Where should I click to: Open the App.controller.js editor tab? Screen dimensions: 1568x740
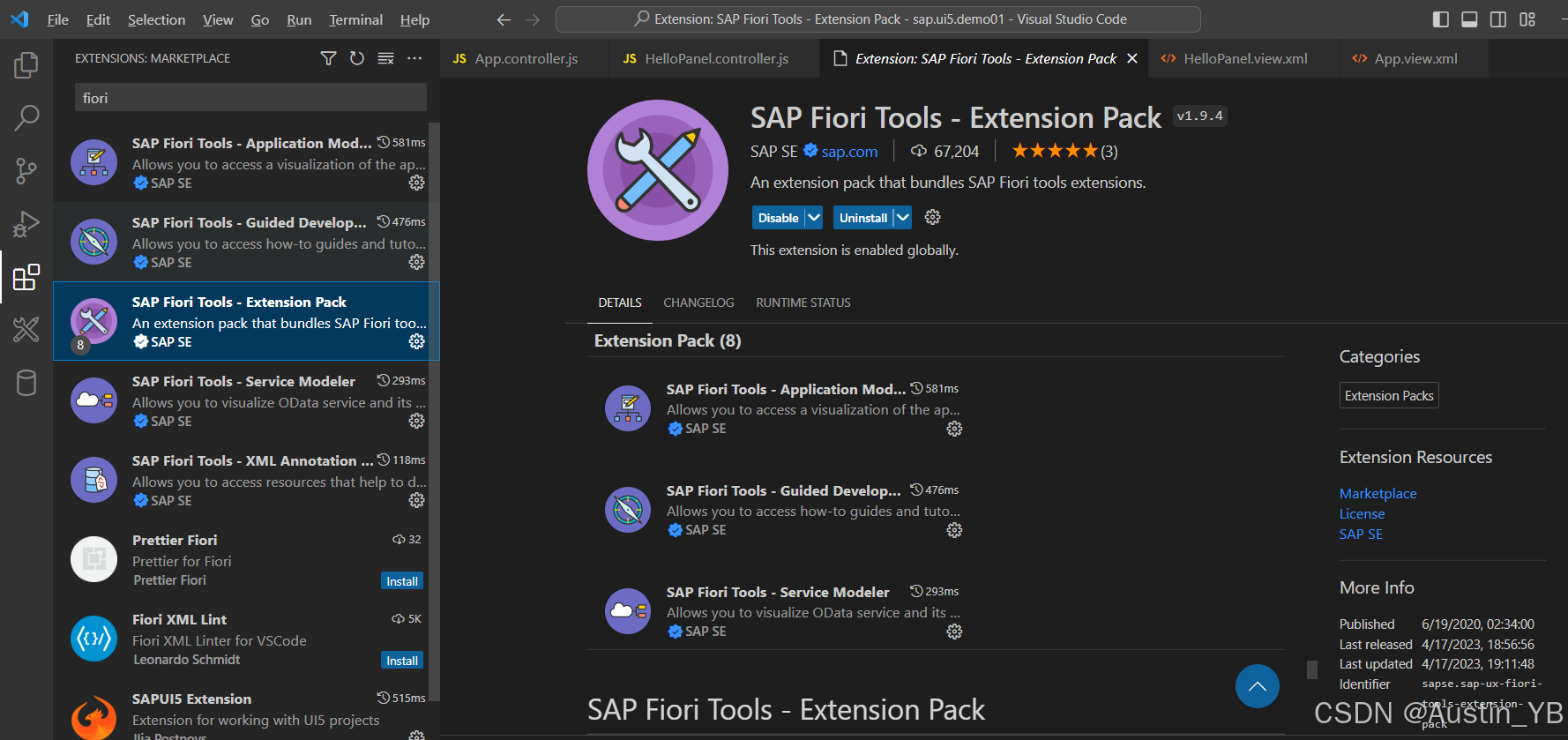click(x=524, y=58)
